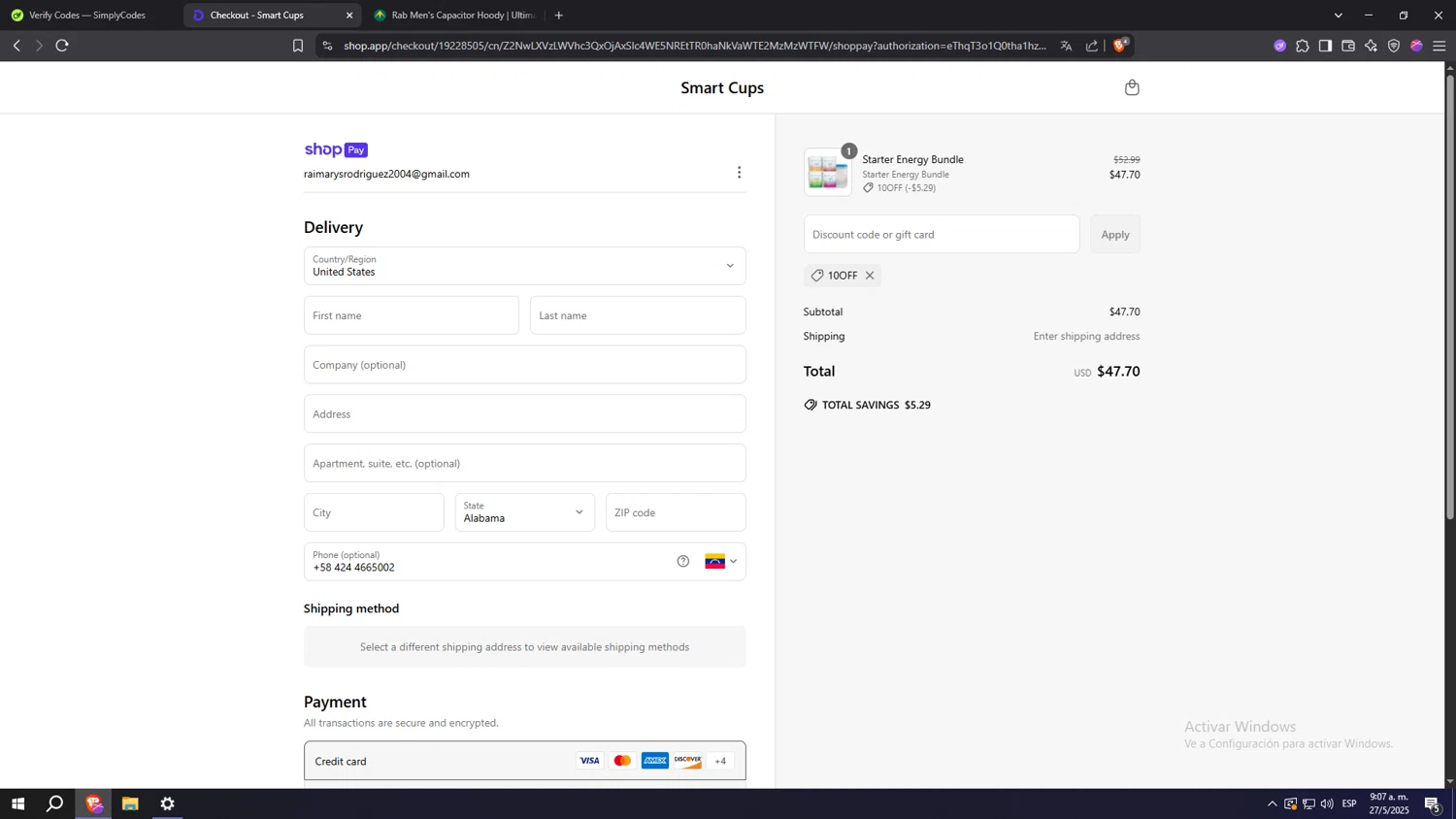Switch to Rab Men's Capacitor Hoody tab
Viewport: 1456px width, 819px height.
pyautogui.click(x=455, y=16)
